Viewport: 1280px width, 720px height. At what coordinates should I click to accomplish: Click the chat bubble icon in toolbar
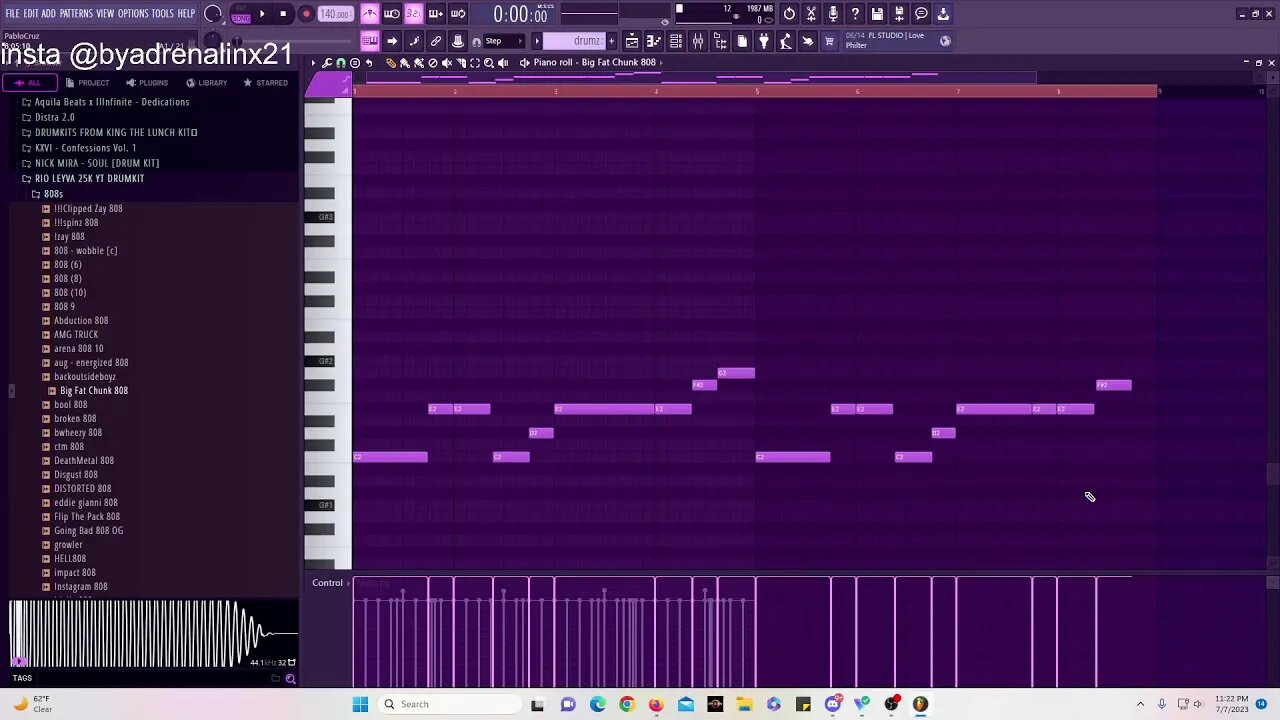coord(921,14)
